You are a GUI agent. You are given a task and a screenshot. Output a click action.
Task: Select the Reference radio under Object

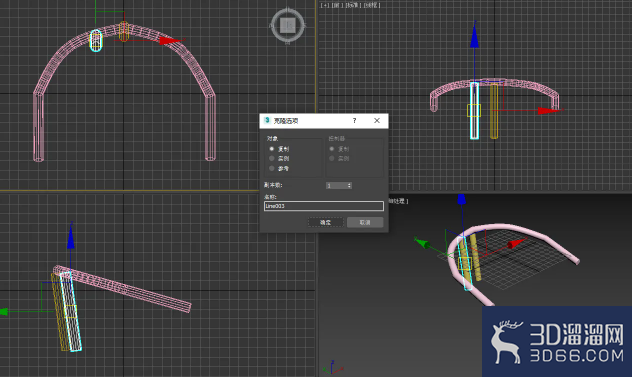[x=272, y=168]
